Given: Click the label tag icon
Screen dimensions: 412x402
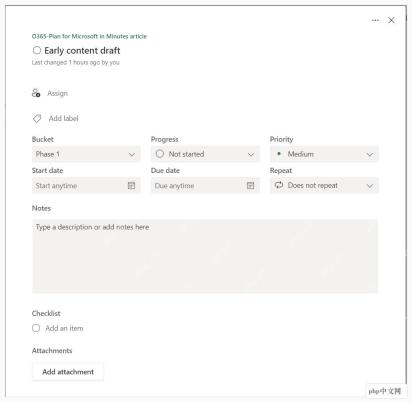Looking at the screenshot, I should 37,118.
